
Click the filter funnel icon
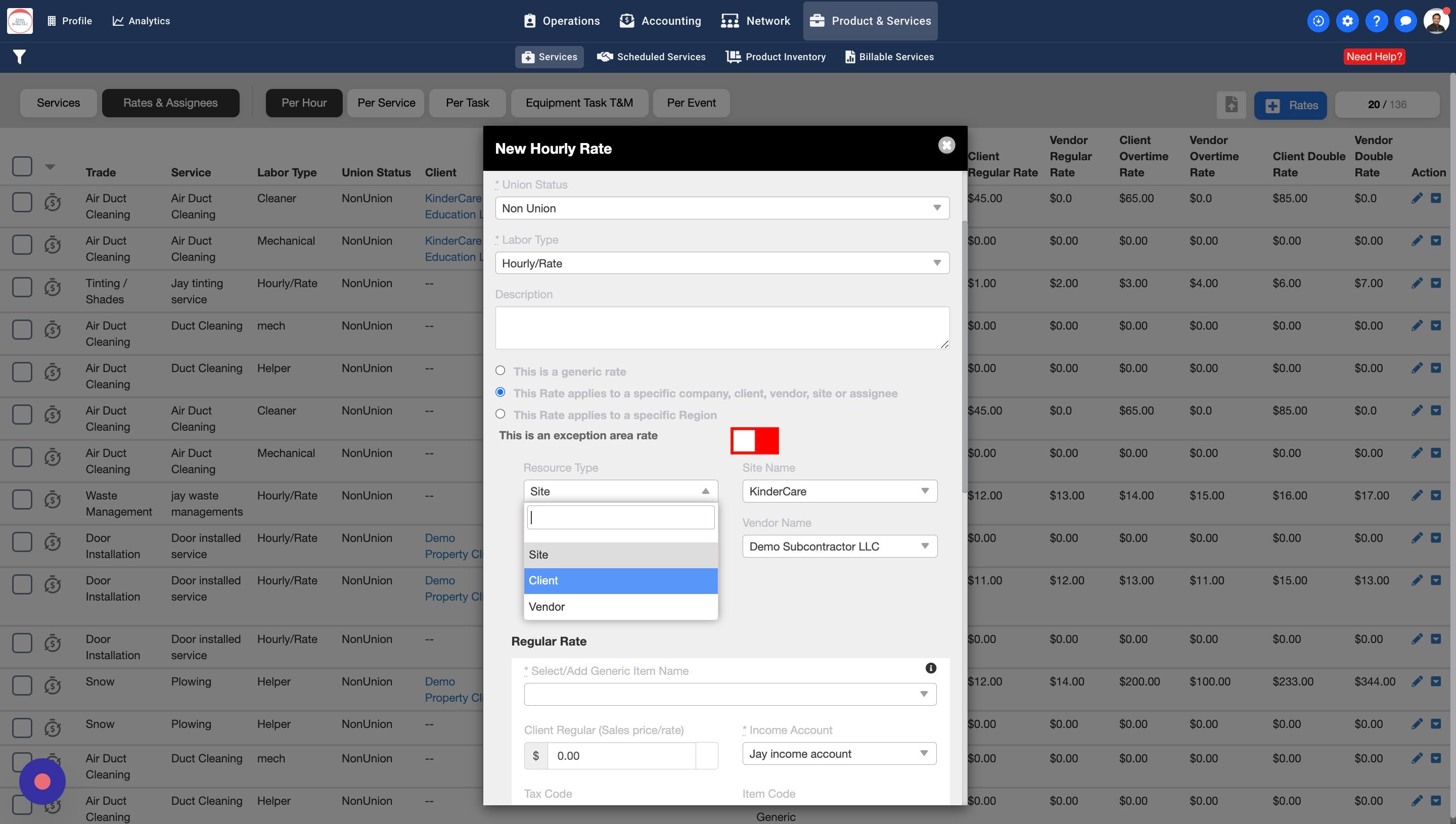19,57
